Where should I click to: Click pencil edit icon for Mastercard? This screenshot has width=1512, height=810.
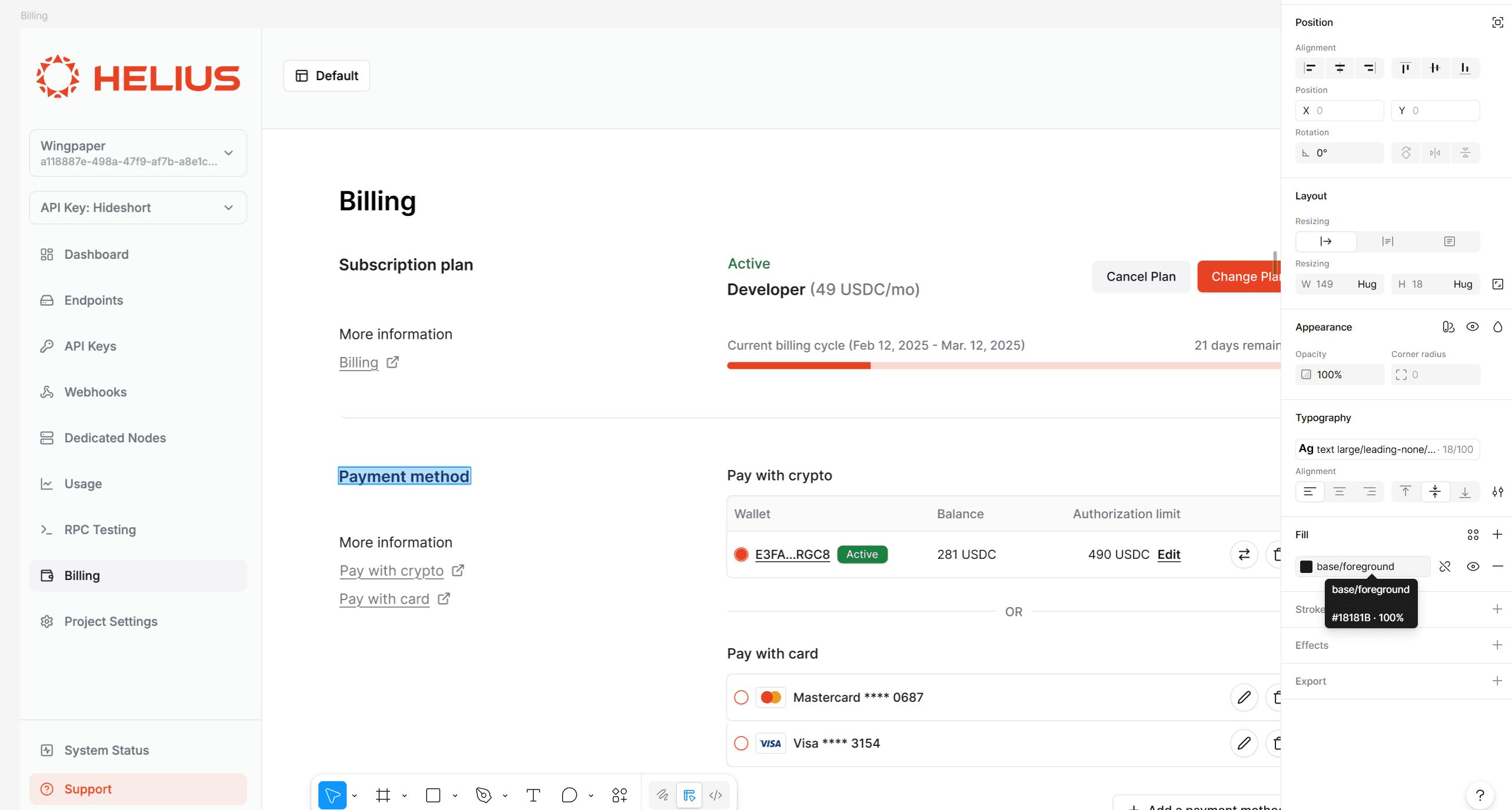(x=1244, y=697)
